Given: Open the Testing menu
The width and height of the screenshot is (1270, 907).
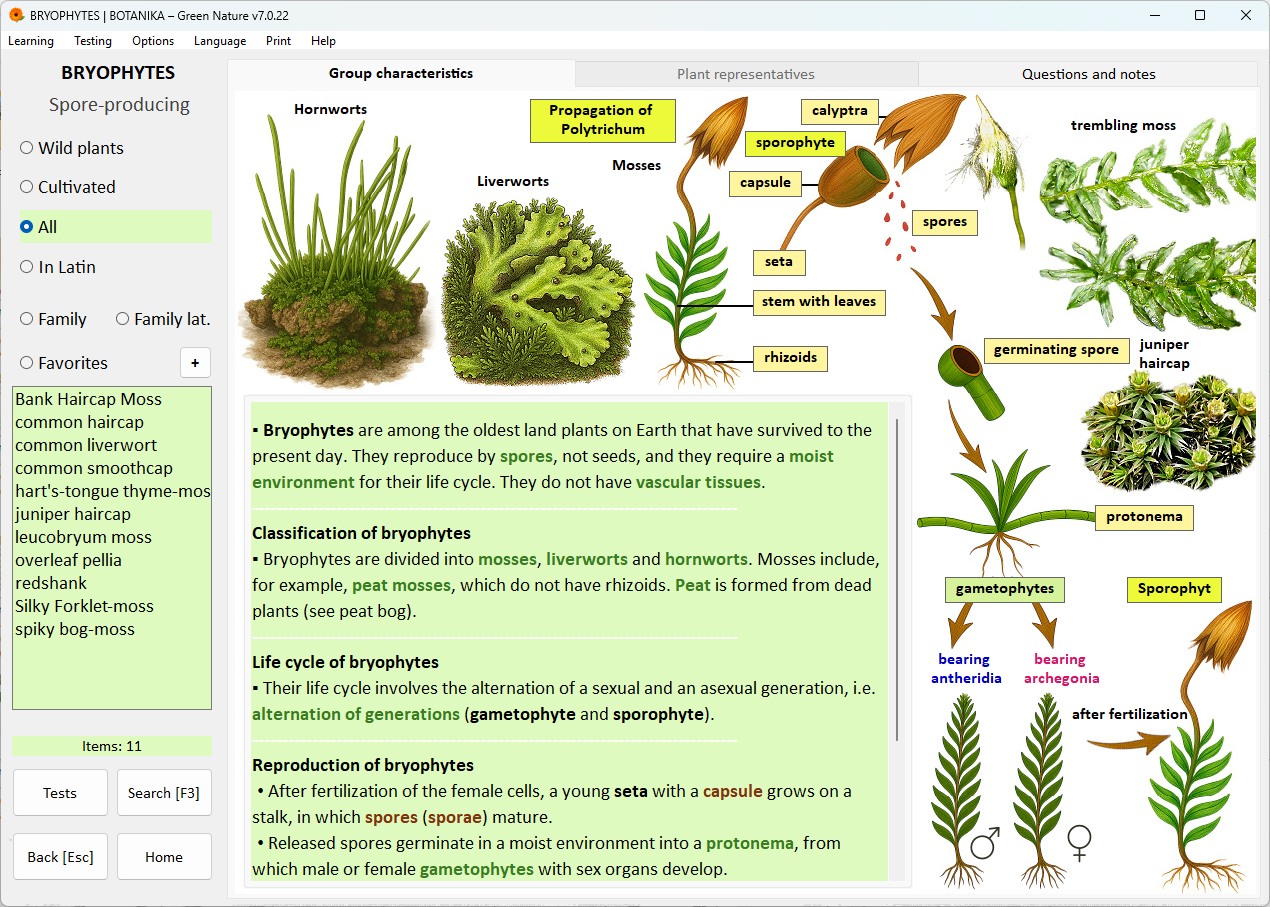Looking at the screenshot, I should tap(93, 41).
